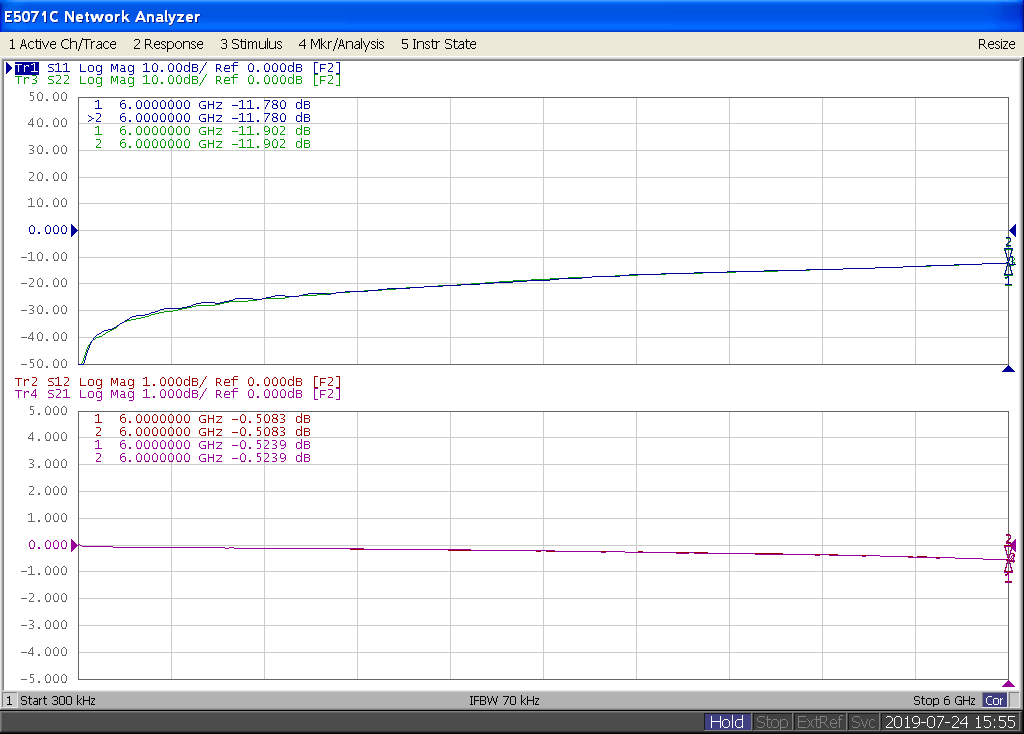The width and height of the screenshot is (1024, 734).
Task: Click the Cor correction status indicator
Action: tap(994, 701)
